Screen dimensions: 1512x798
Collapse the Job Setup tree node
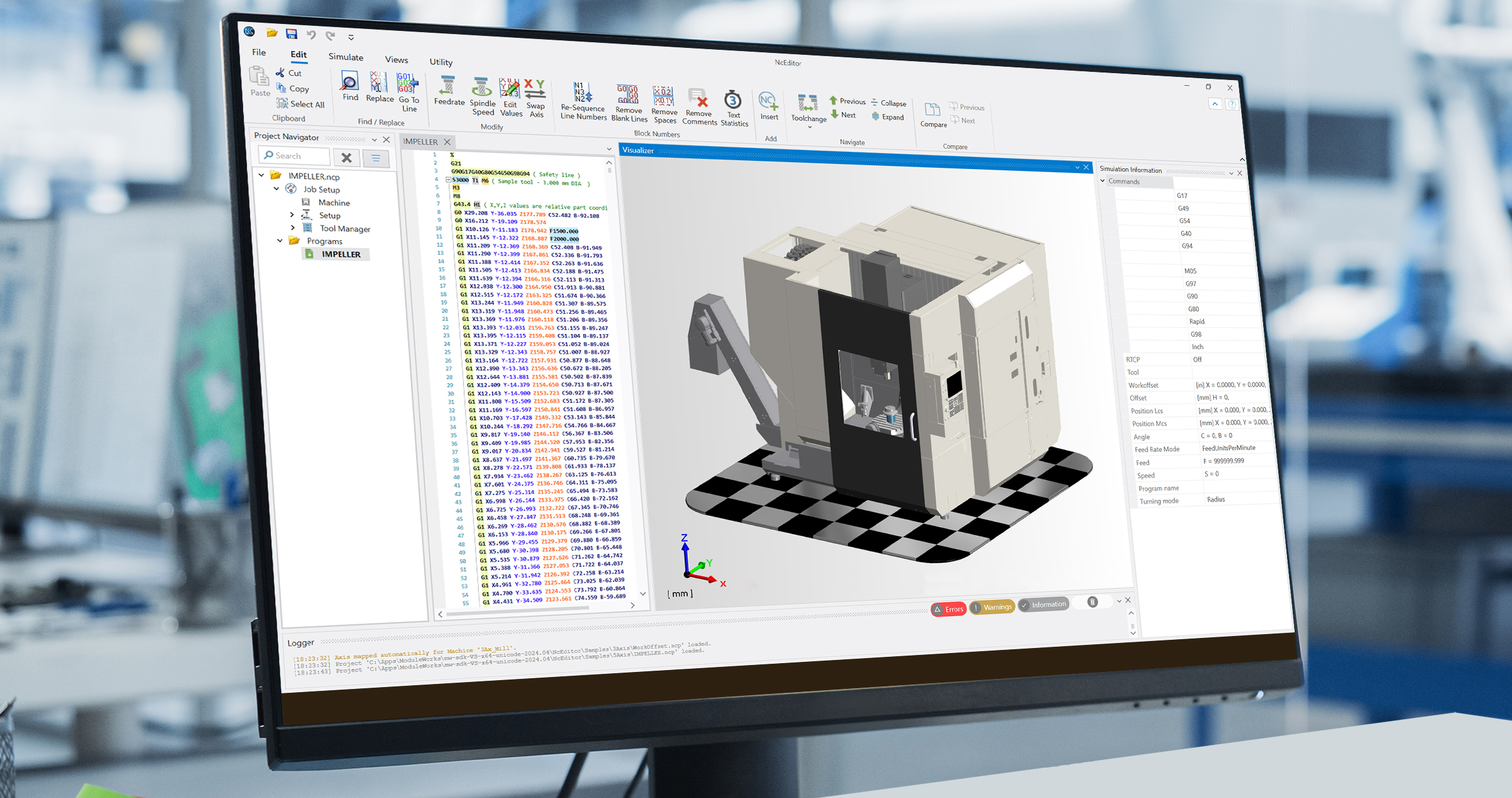pyautogui.click(x=277, y=188)
